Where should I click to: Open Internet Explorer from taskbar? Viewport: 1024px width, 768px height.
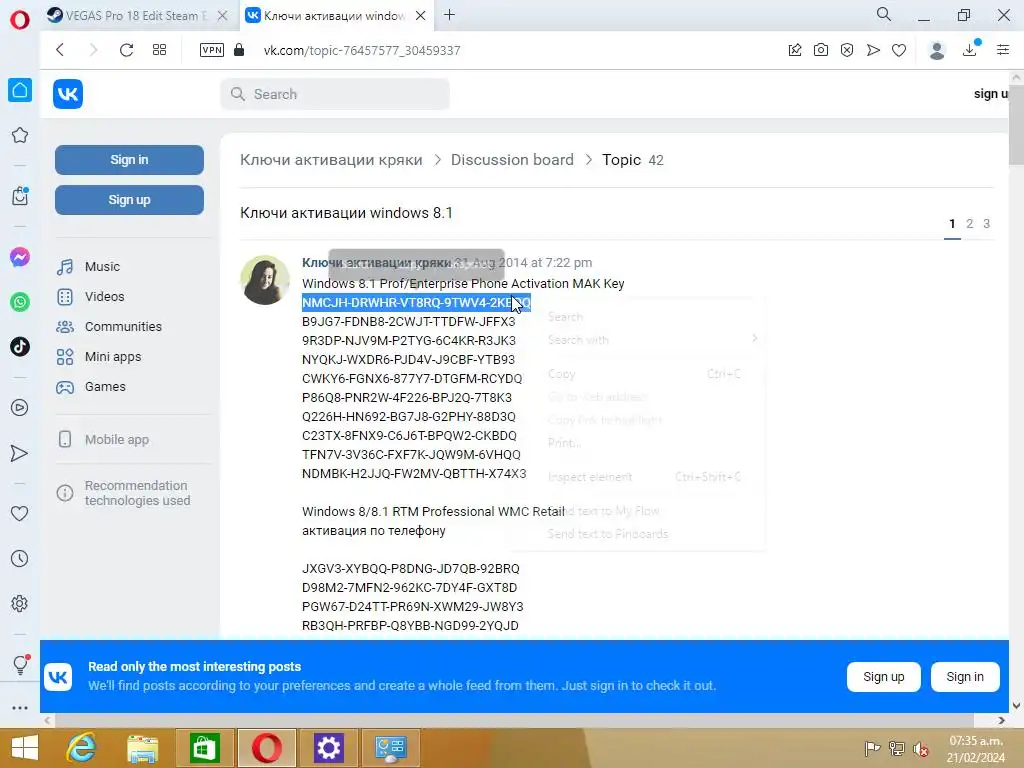82,748
